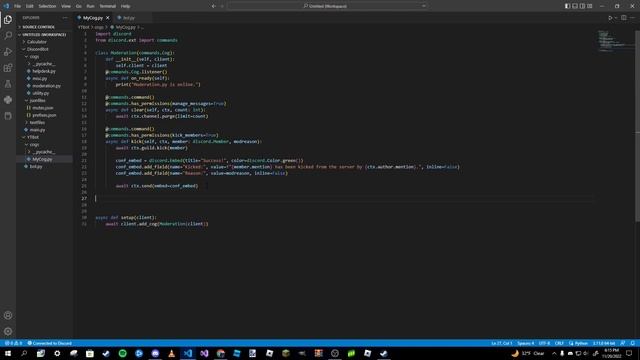The height and width of the screenshot is (360, 640).
Task: Open the Explorer view in activity bar
Action: coord(8,20)
